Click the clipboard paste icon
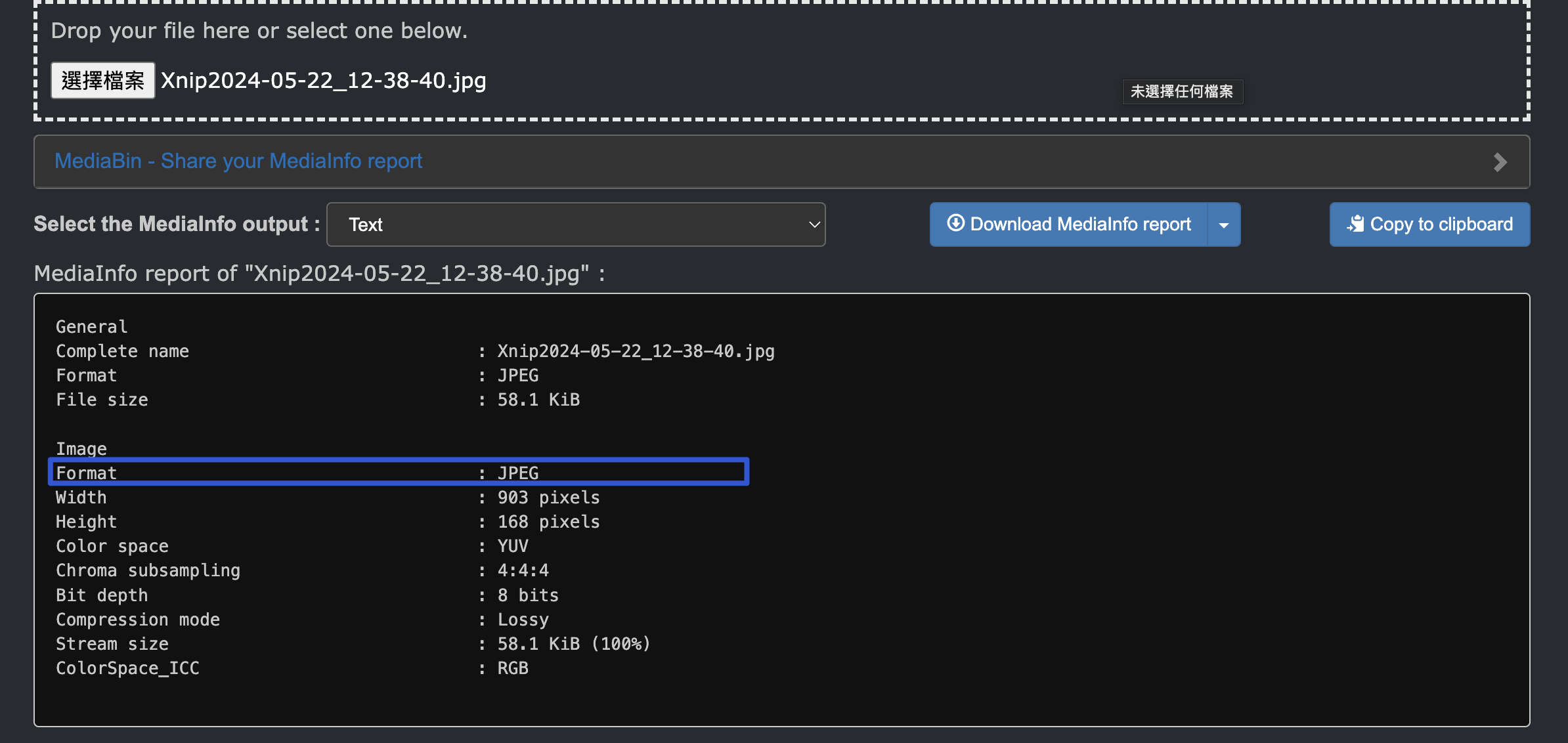Screen dimensions: 1568x743 click(x=1355, y=224)
